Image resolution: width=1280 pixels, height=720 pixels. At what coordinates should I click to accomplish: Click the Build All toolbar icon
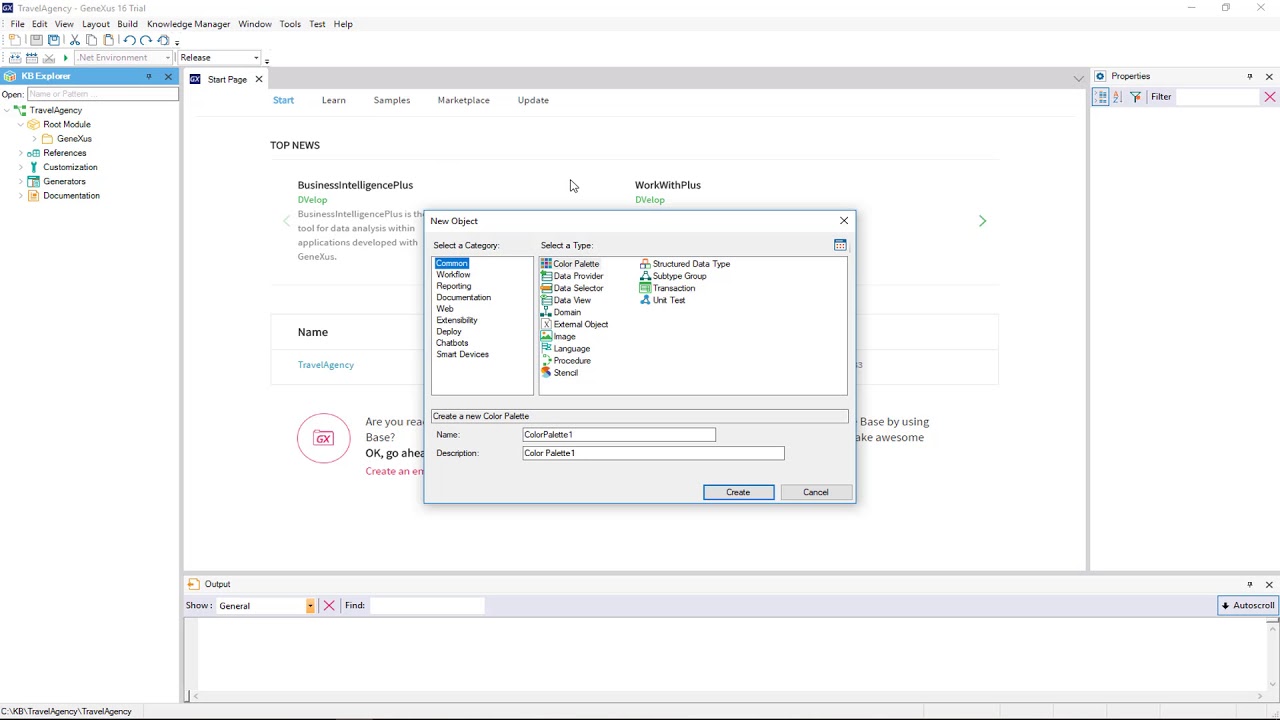click(x=14, y=58)
